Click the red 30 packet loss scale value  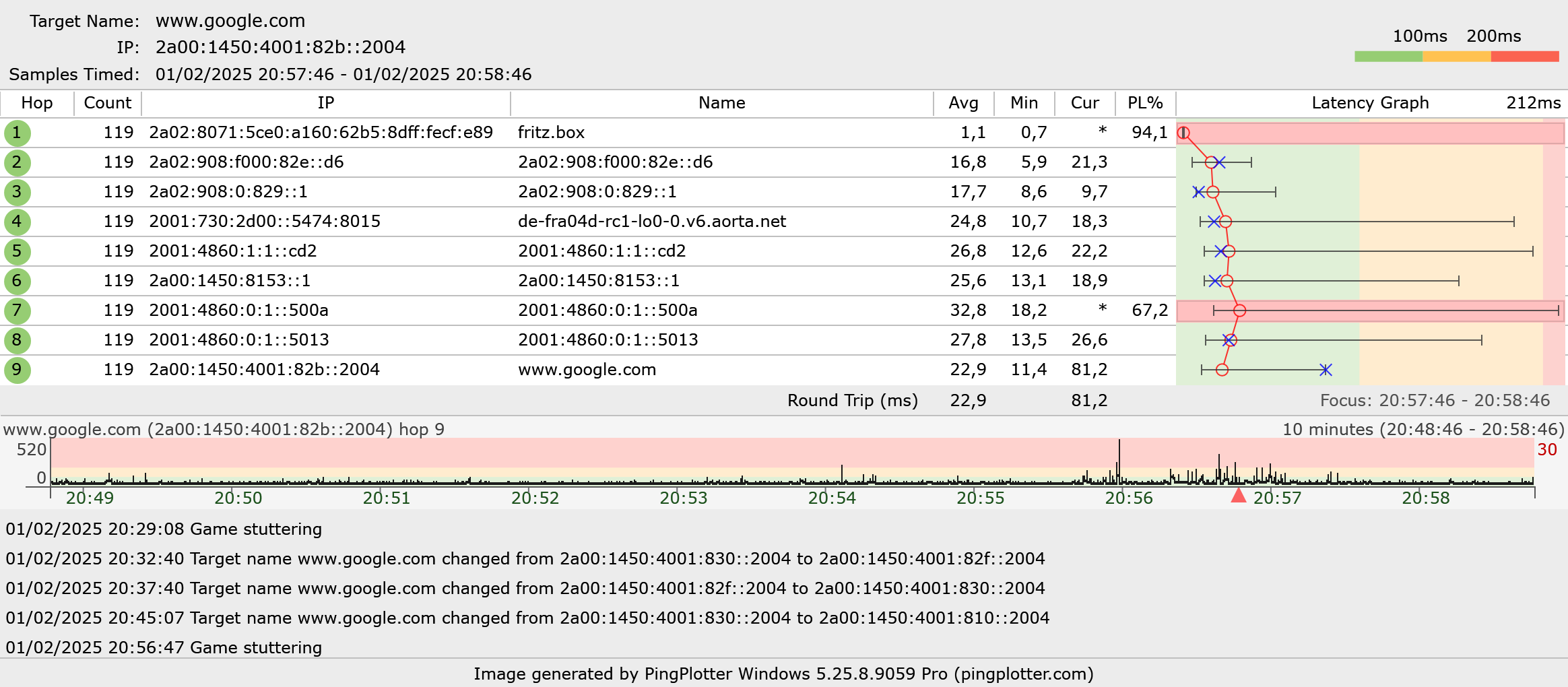(1547, 450)
